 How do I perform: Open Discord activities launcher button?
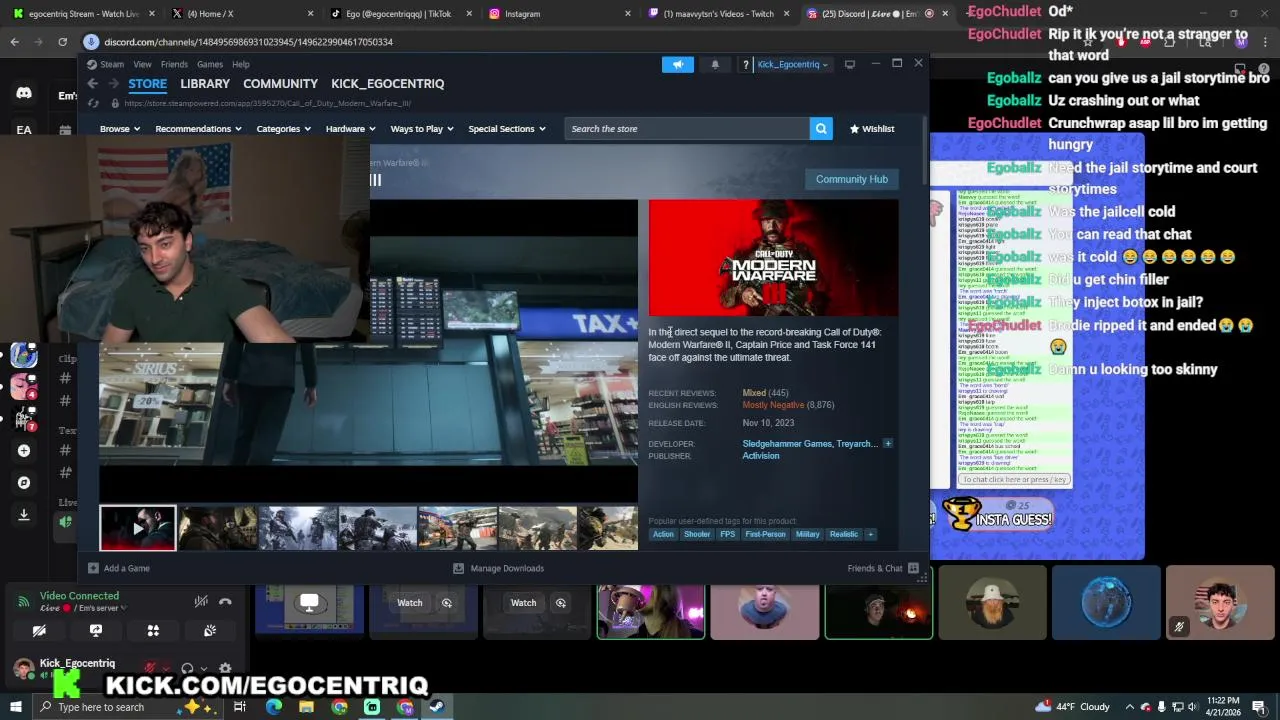click(153, 631)
